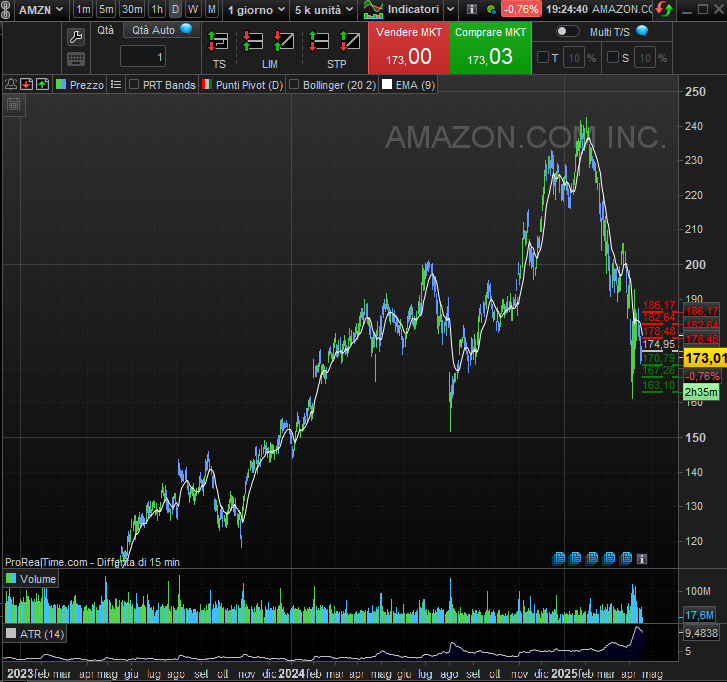727x682 pixels.
Task: Expand the arrow beside Indicatori
Action: point(450,9)
